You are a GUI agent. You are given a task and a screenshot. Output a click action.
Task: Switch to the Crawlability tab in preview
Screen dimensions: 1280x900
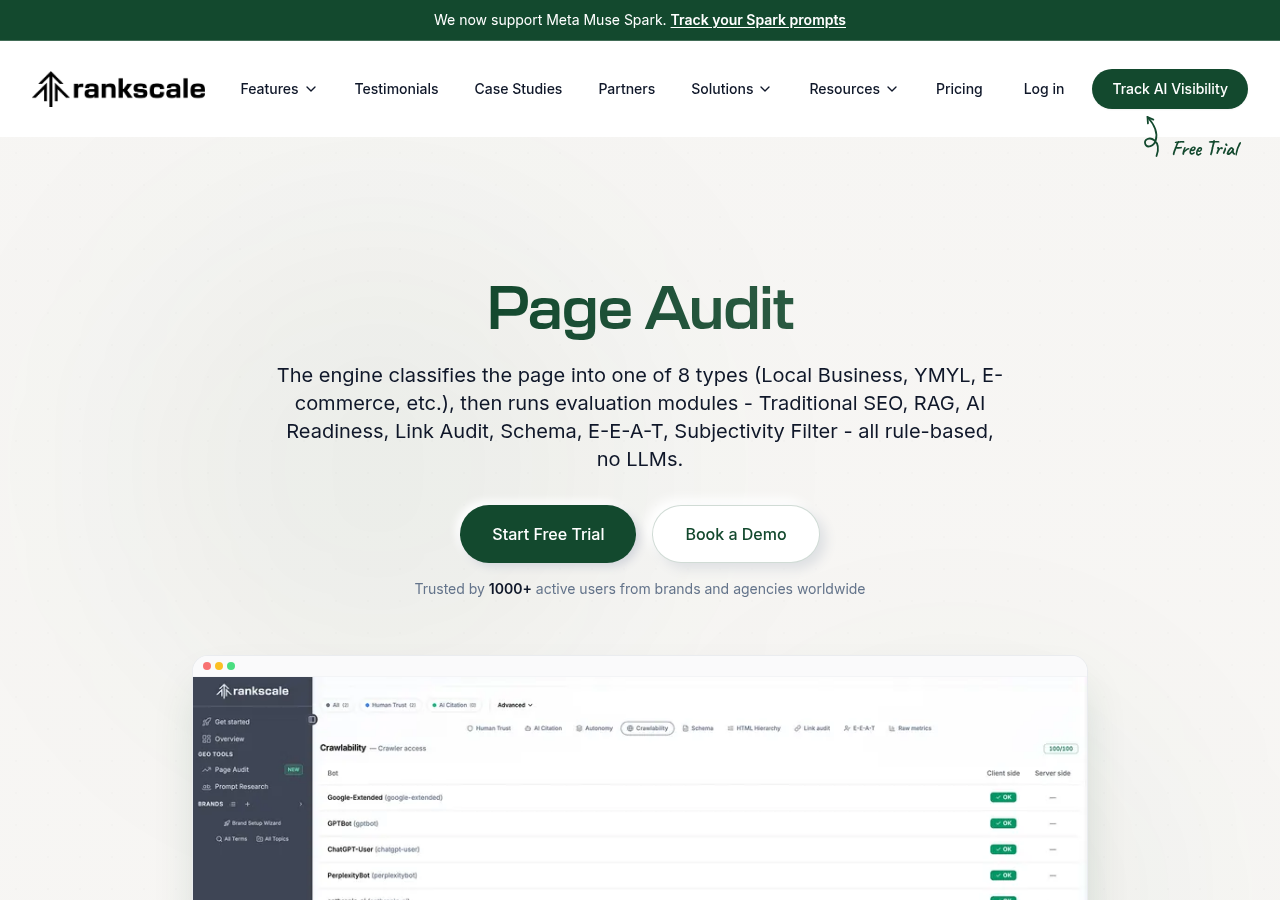[647, 728]
